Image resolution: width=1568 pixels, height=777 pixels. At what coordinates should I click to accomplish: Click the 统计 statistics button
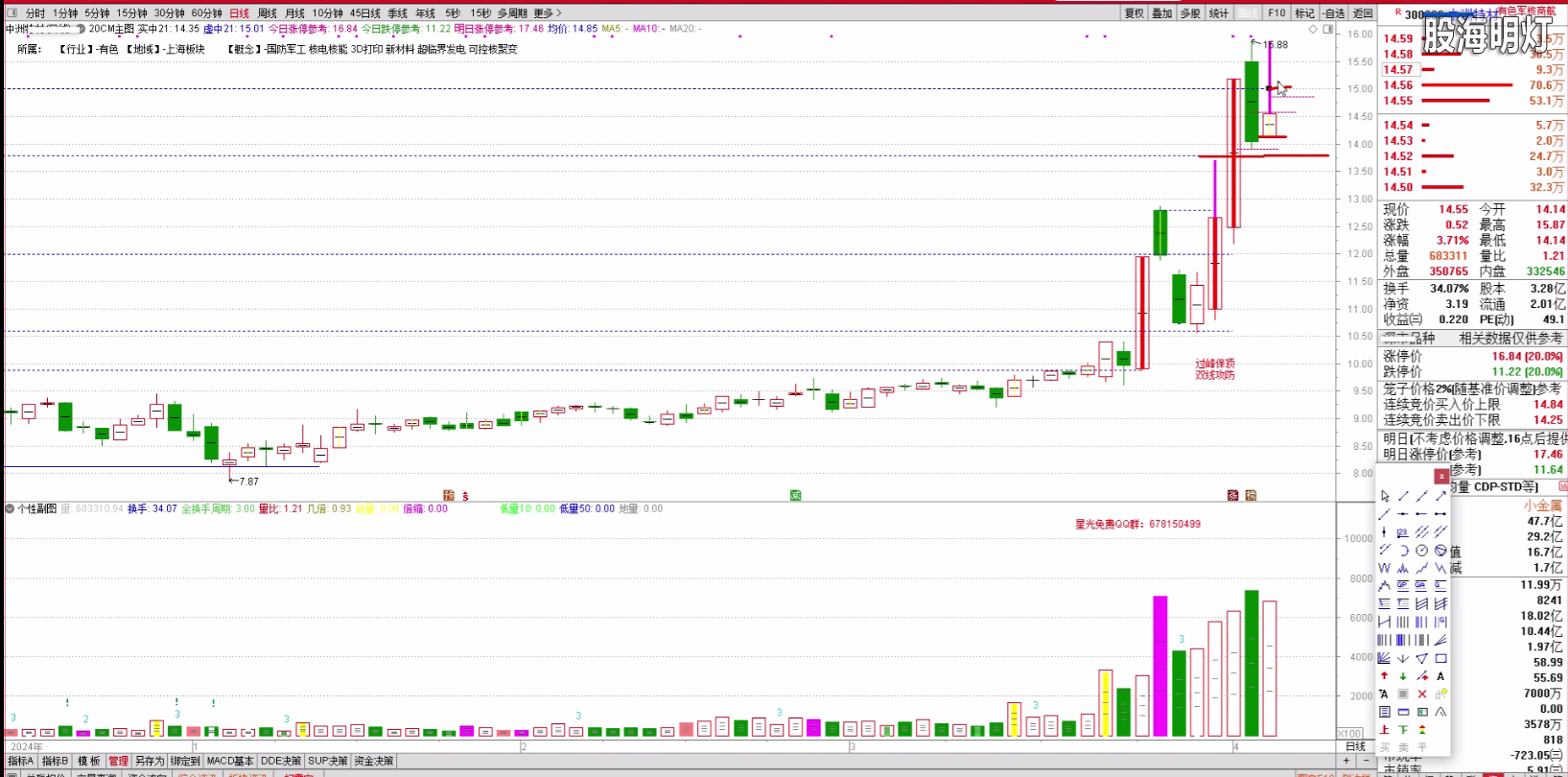click(1219, 13)
